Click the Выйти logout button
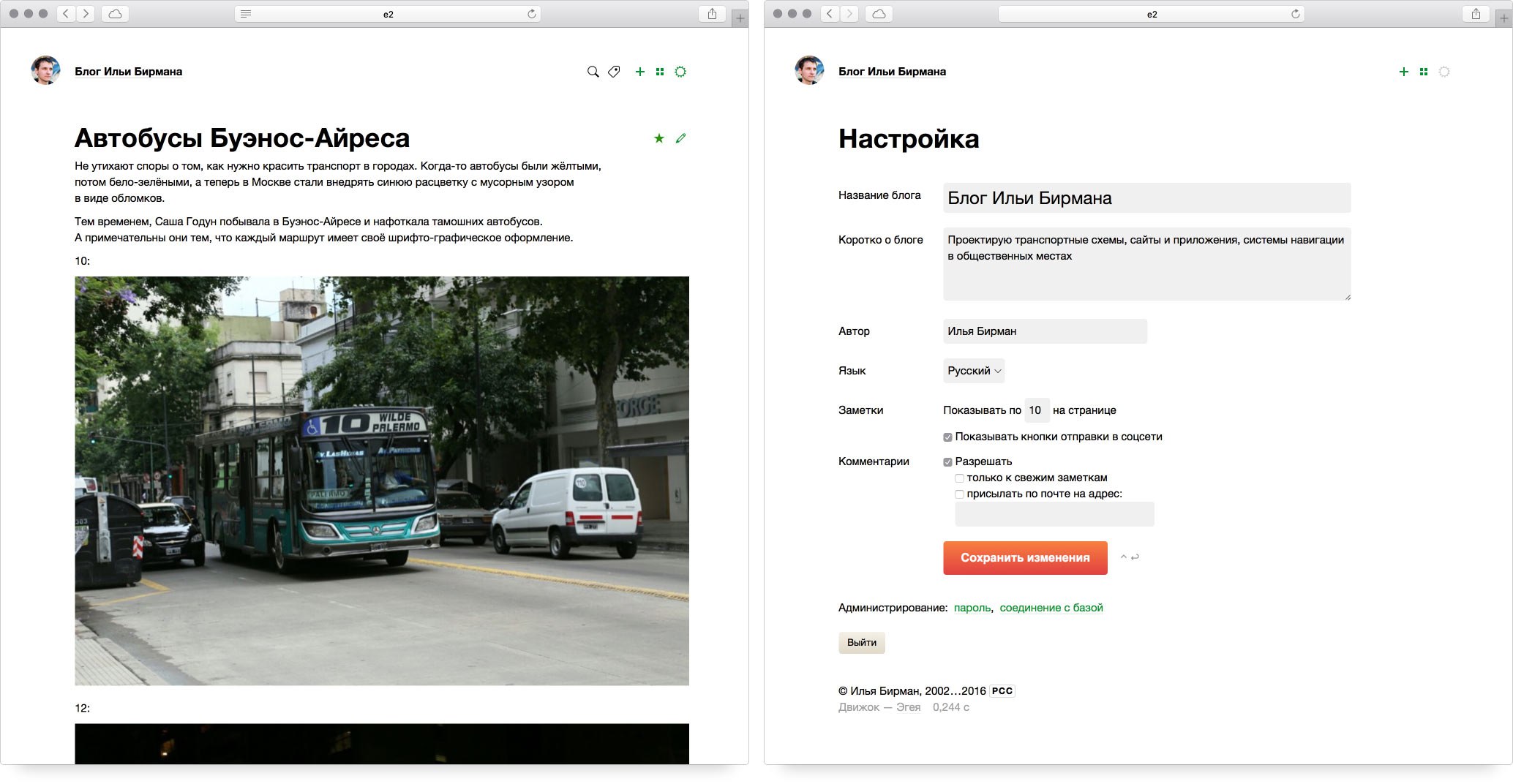Viewport: 1513px width, 784px height. [x=862, y=643]
